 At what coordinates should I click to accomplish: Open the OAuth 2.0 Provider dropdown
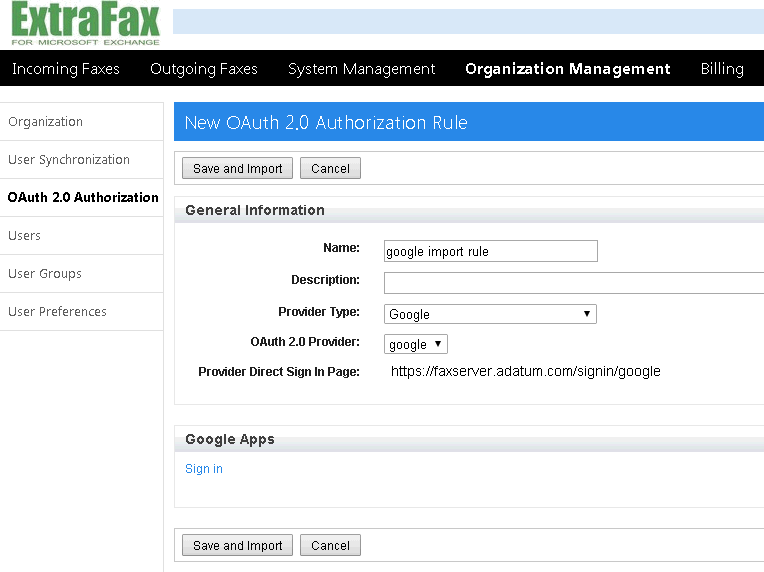[x=416, y=344]
